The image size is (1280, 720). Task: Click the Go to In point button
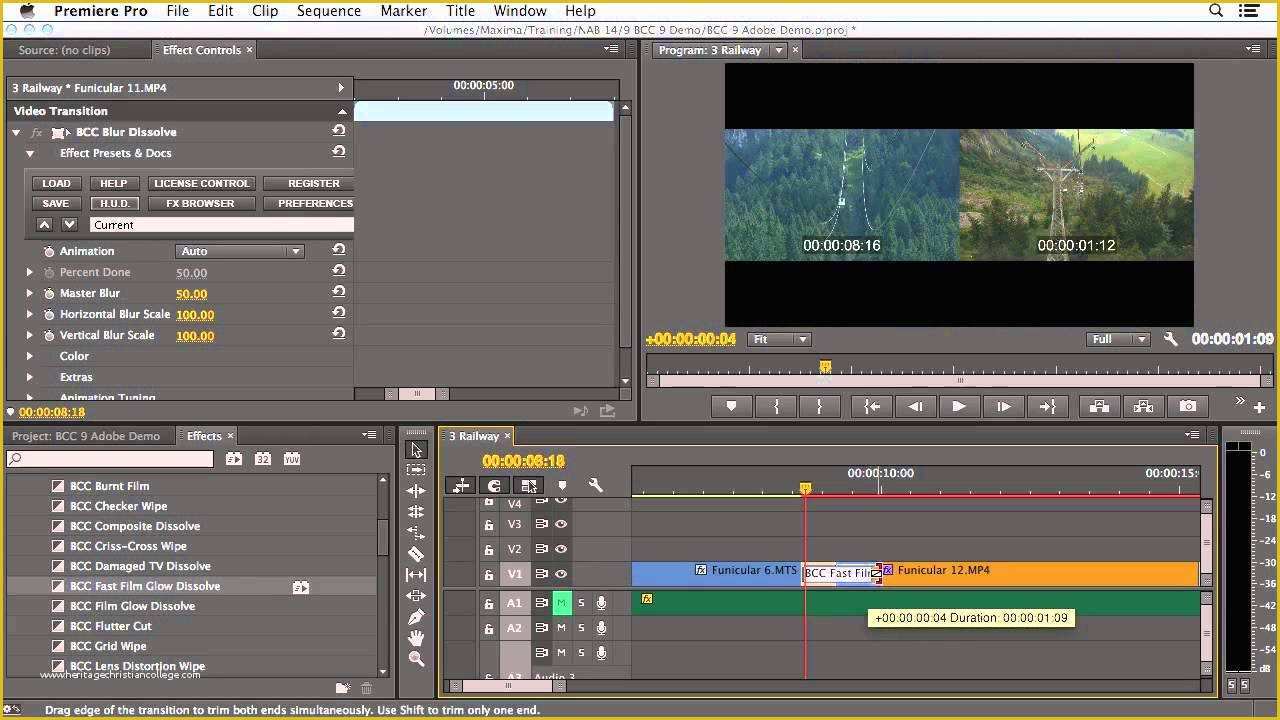tap(872, 406)
